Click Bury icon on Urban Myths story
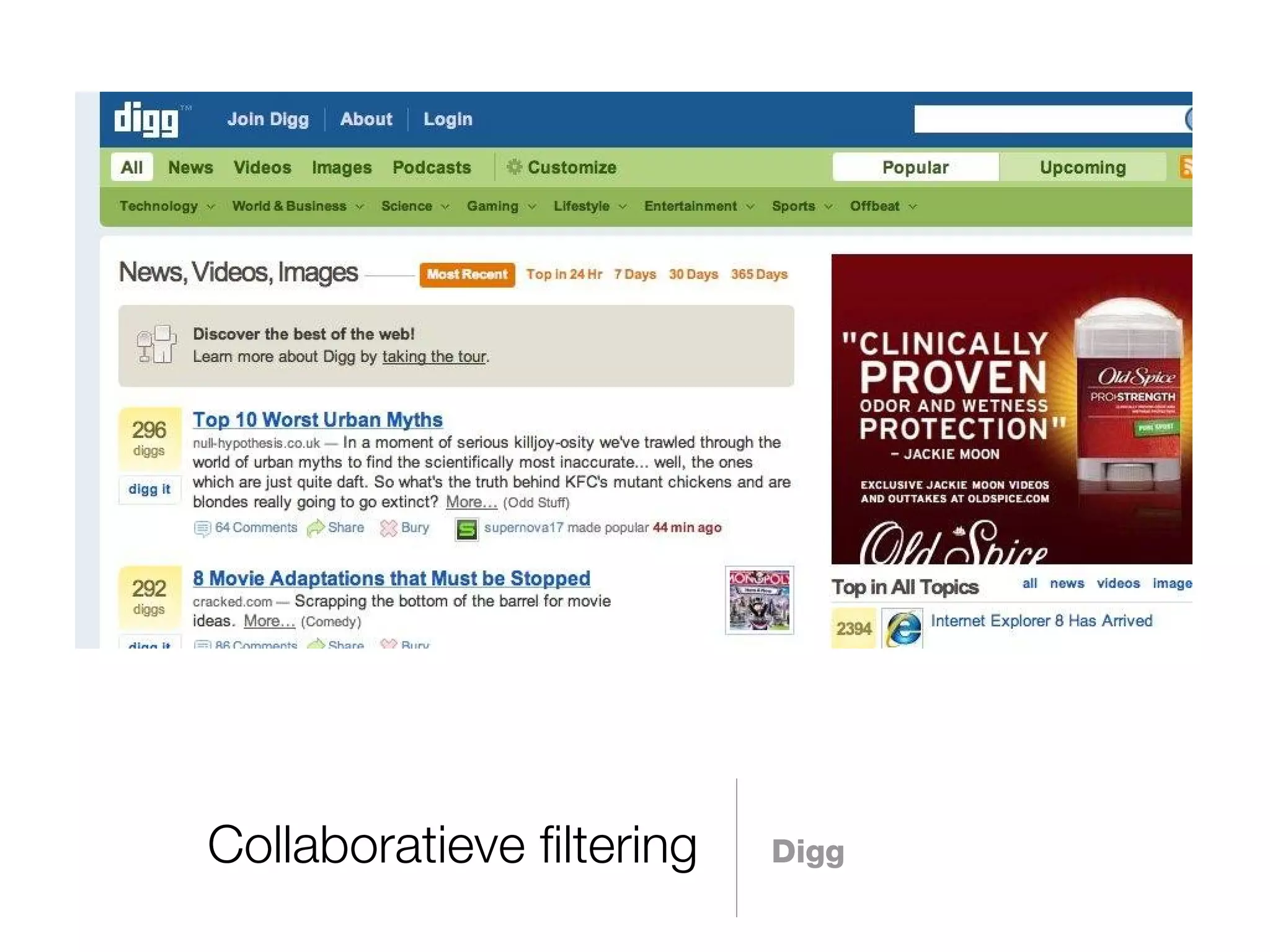This screenshot has height=952, width=1270. [389, 528]
